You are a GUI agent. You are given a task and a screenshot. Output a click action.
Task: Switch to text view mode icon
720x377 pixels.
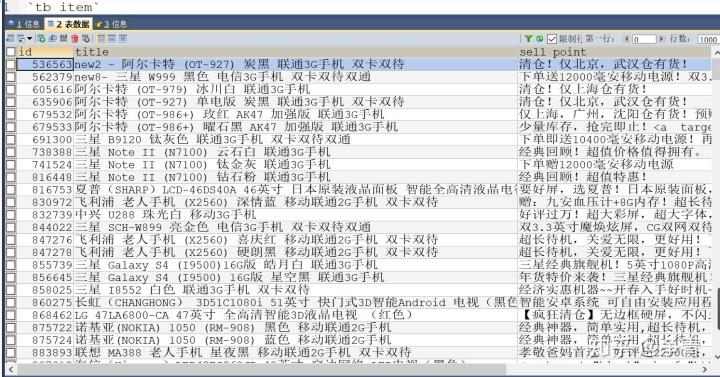point(123,39)
